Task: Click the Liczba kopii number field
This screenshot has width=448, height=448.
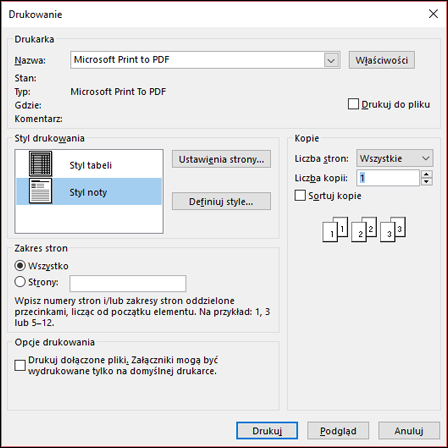Action: 388,178
